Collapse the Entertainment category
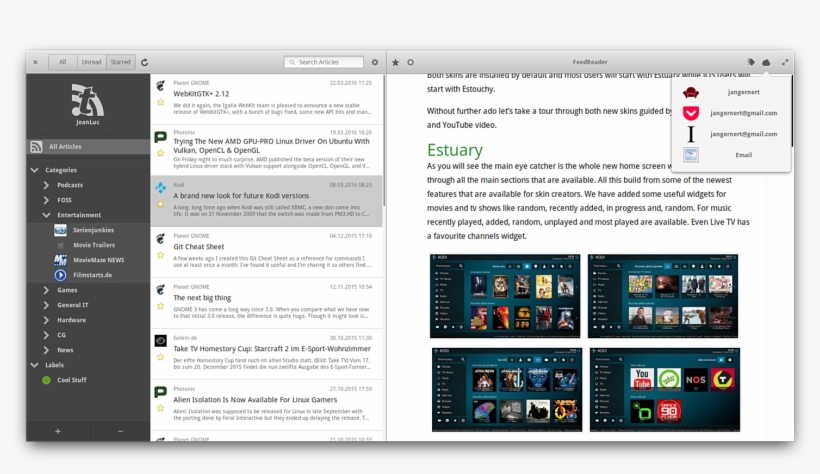Viewport: 820px width, 474px height. [46, 215]
